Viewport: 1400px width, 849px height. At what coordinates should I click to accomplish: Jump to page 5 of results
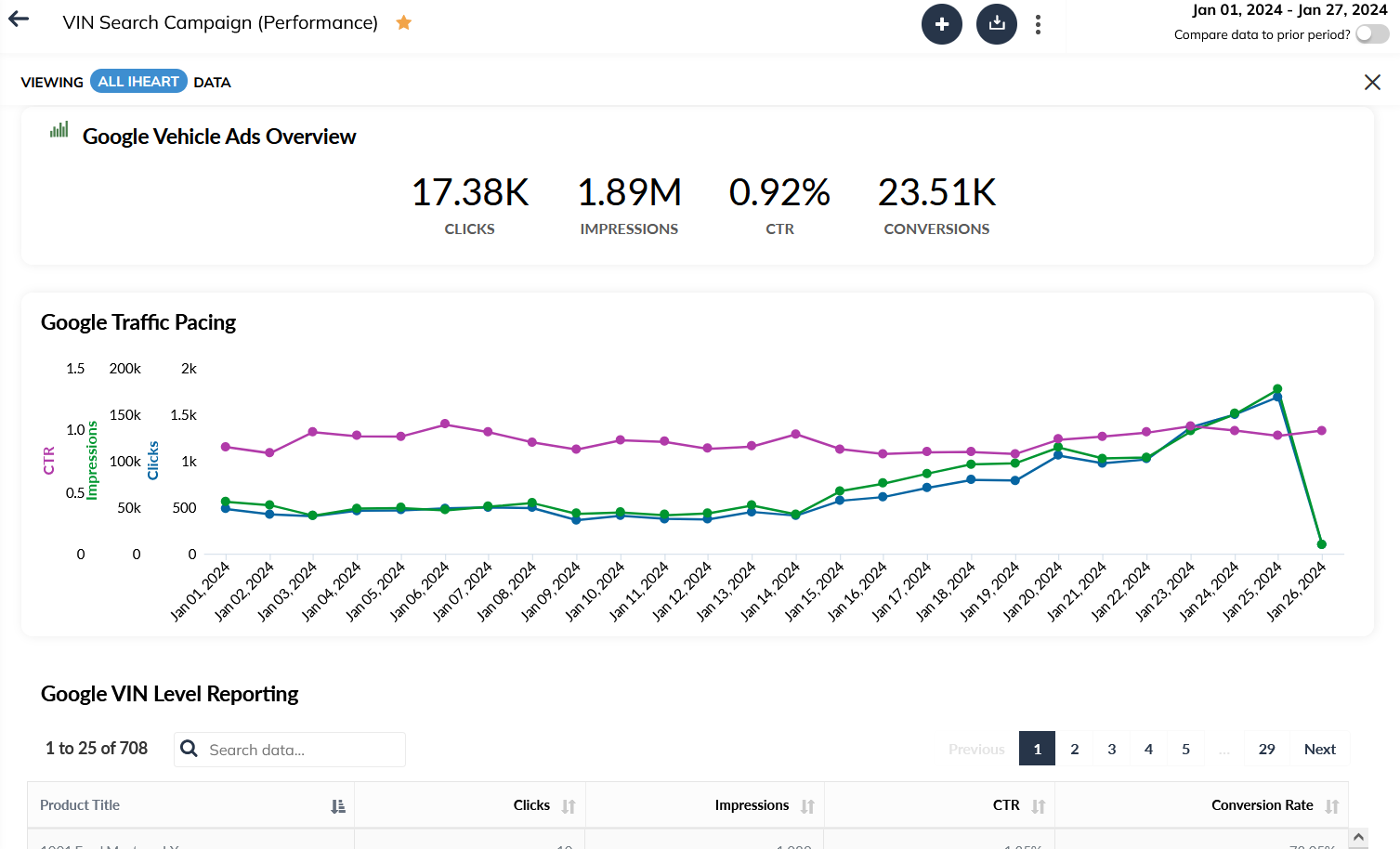[1185, 749]
